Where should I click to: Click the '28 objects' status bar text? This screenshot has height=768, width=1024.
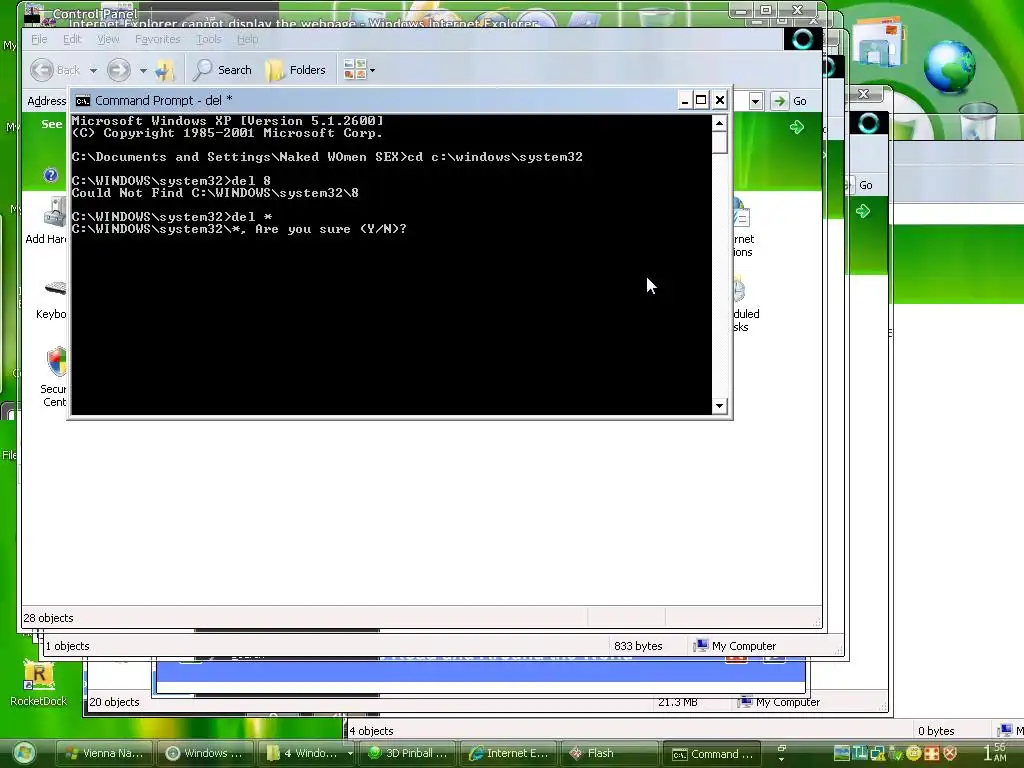(48, 618)
